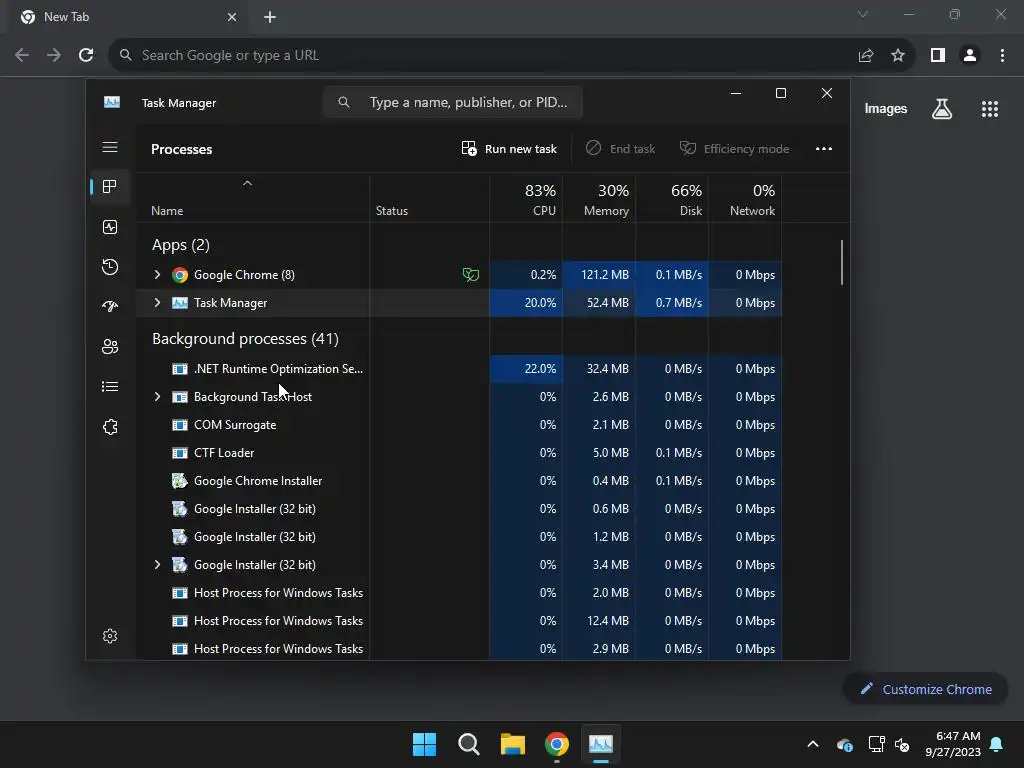This screenshot has height=768, width=1024.
Task: Expand the Task Manager process row
Action: click(157, 303)
